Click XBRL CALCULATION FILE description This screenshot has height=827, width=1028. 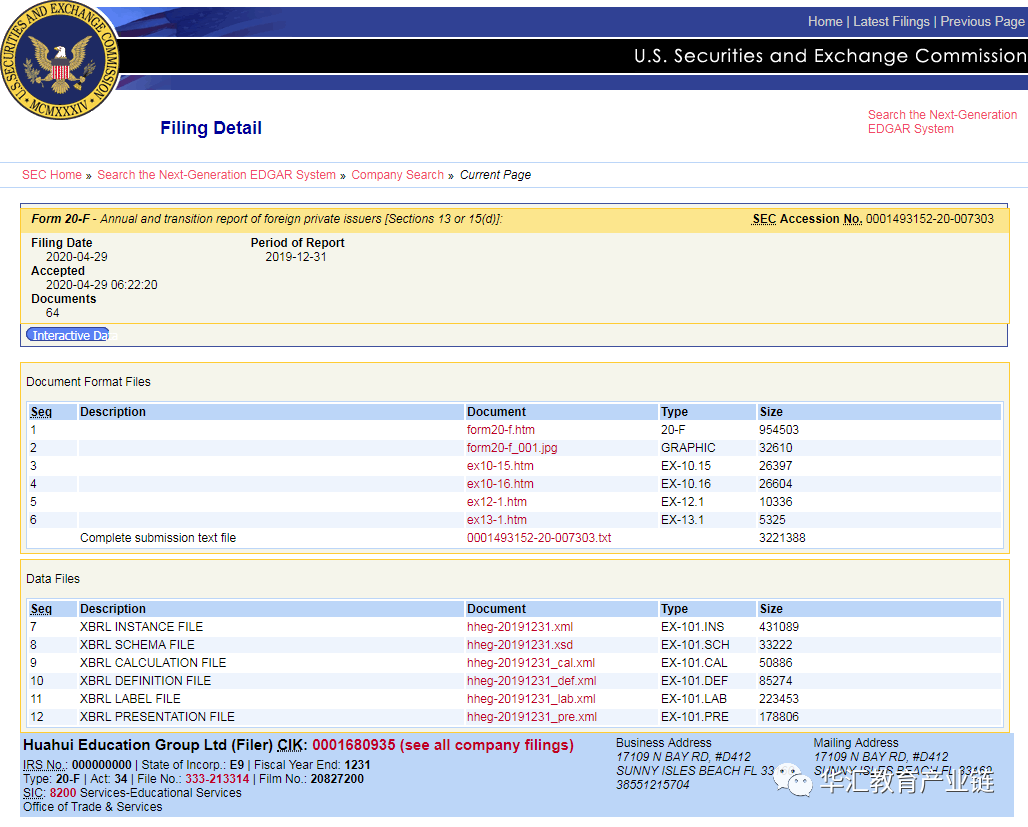tap(153, 663)
